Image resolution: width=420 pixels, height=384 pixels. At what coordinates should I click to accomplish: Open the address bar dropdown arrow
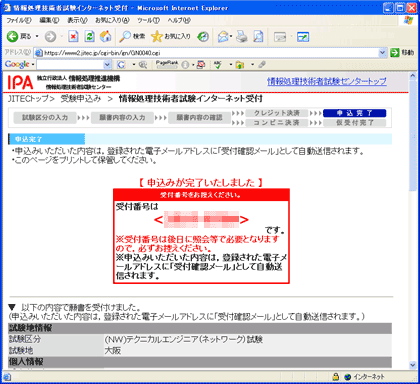click(382, 52)
